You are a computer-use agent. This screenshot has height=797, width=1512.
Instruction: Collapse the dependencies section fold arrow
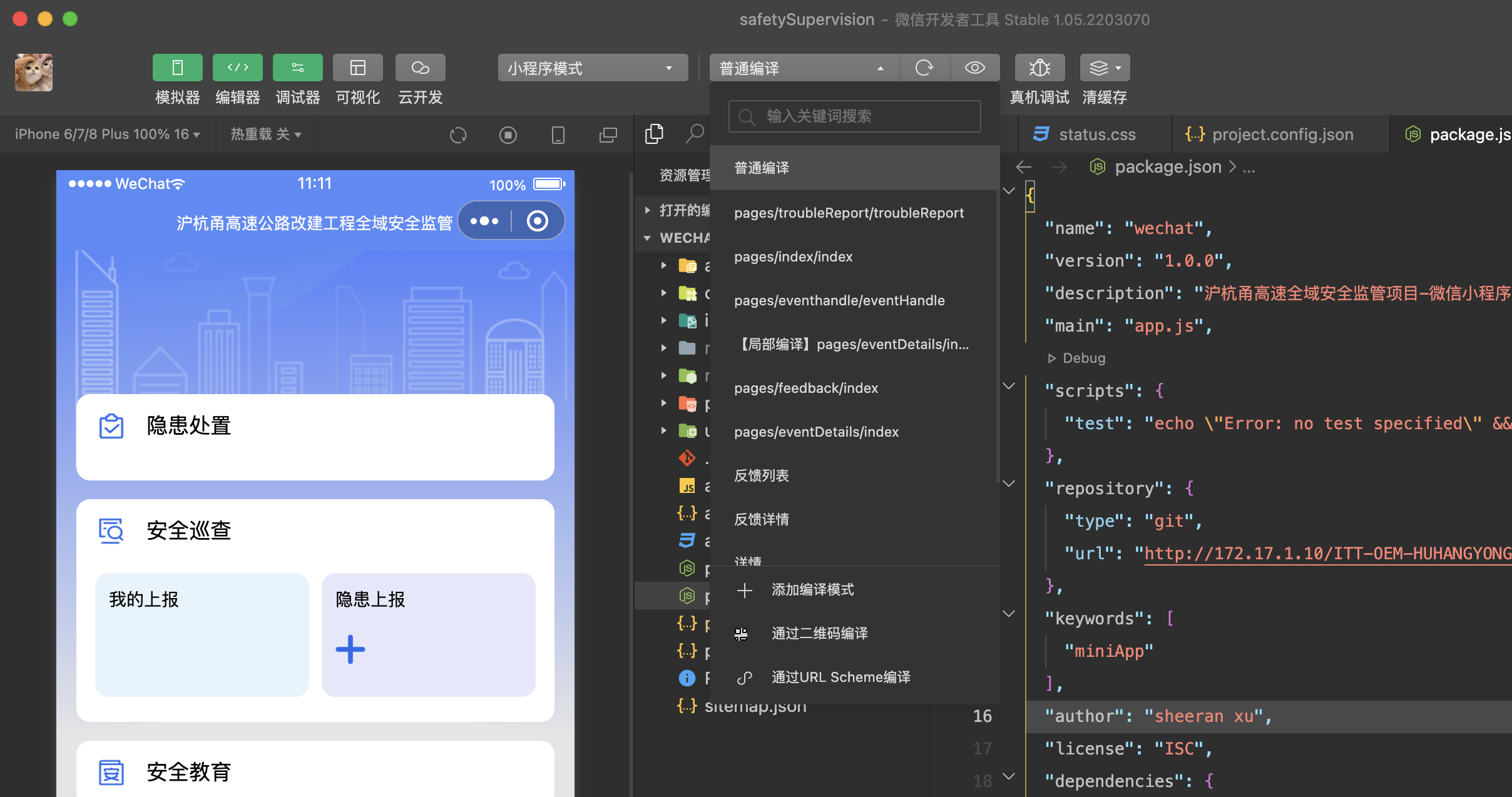click(x=1009, y=776)
